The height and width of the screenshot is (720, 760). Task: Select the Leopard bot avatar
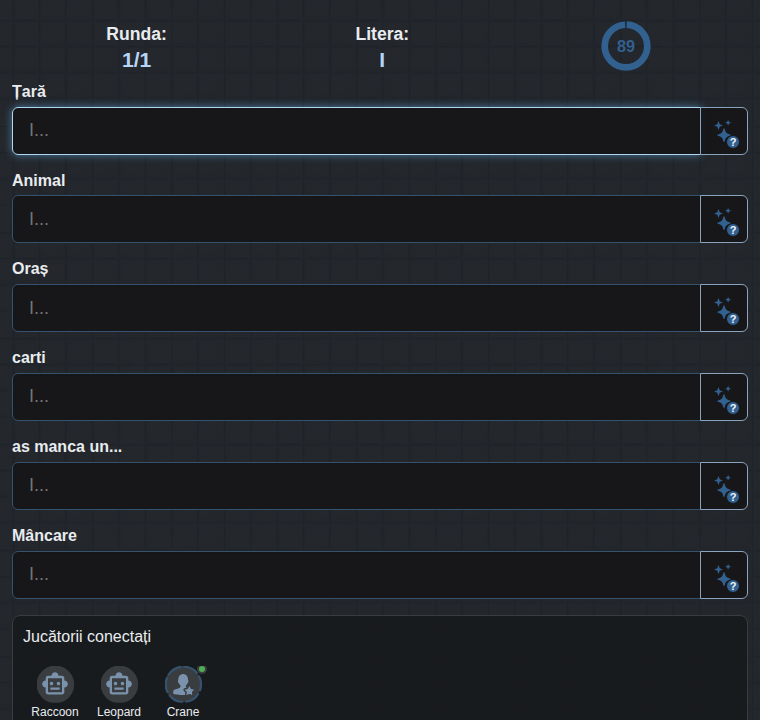click(x=119, y=684)
